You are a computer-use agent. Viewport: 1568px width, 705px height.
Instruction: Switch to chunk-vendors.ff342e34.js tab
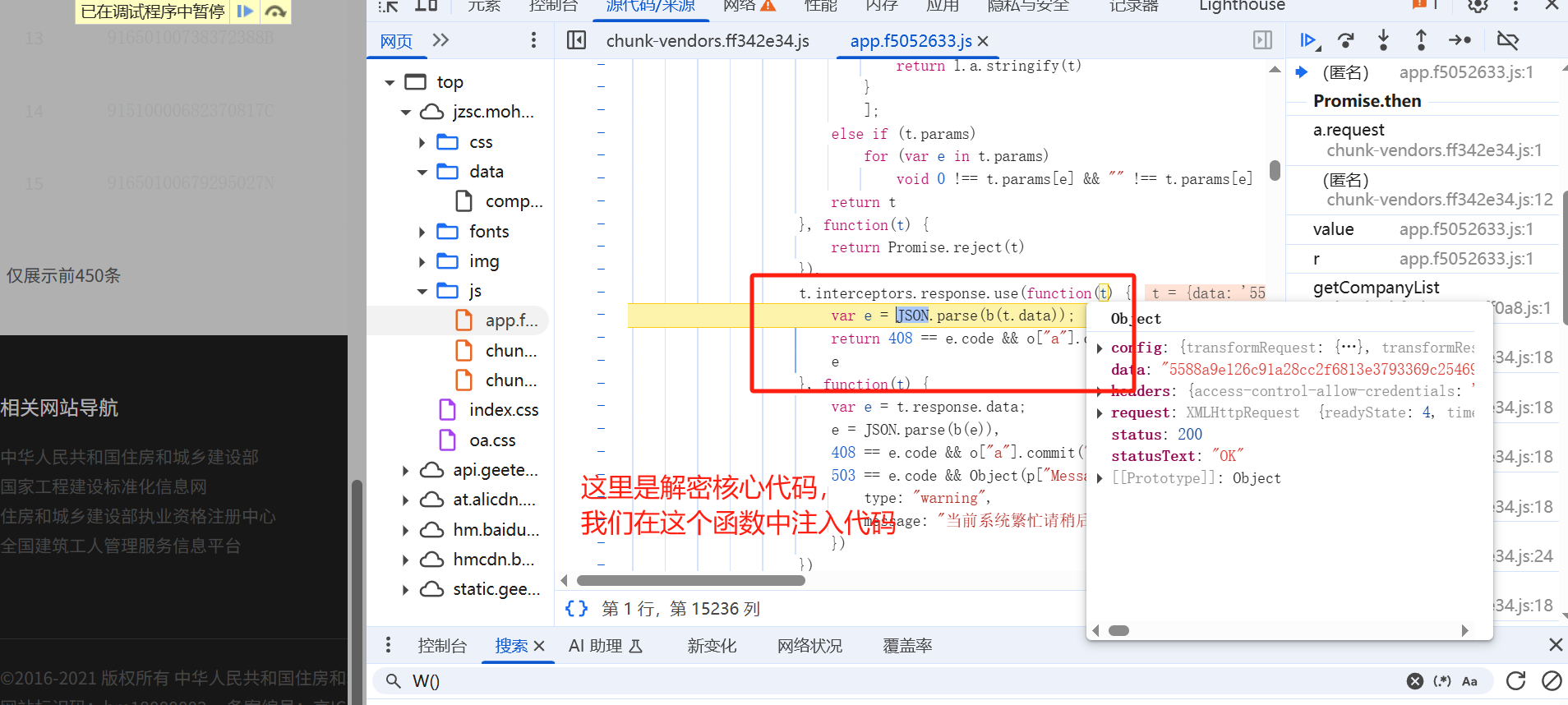[x=708, y=41]
